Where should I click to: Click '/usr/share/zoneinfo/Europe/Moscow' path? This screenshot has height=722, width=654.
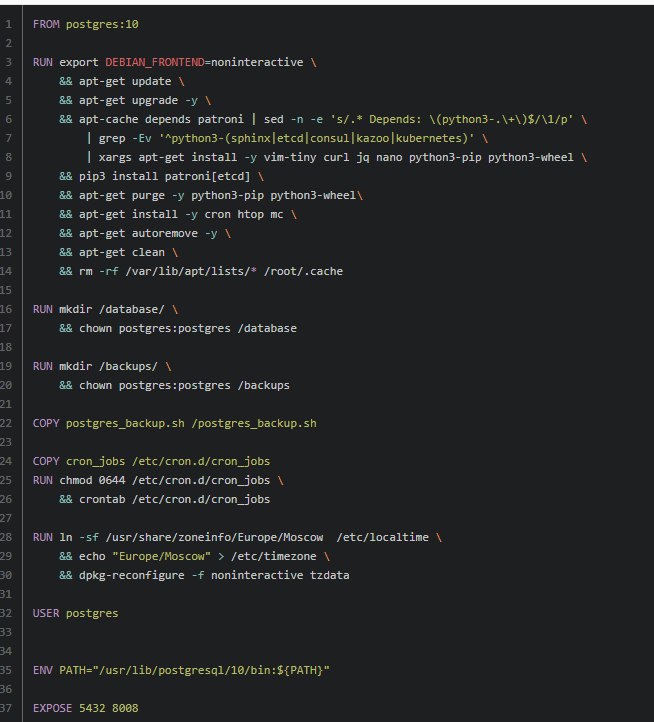point(214,537)
